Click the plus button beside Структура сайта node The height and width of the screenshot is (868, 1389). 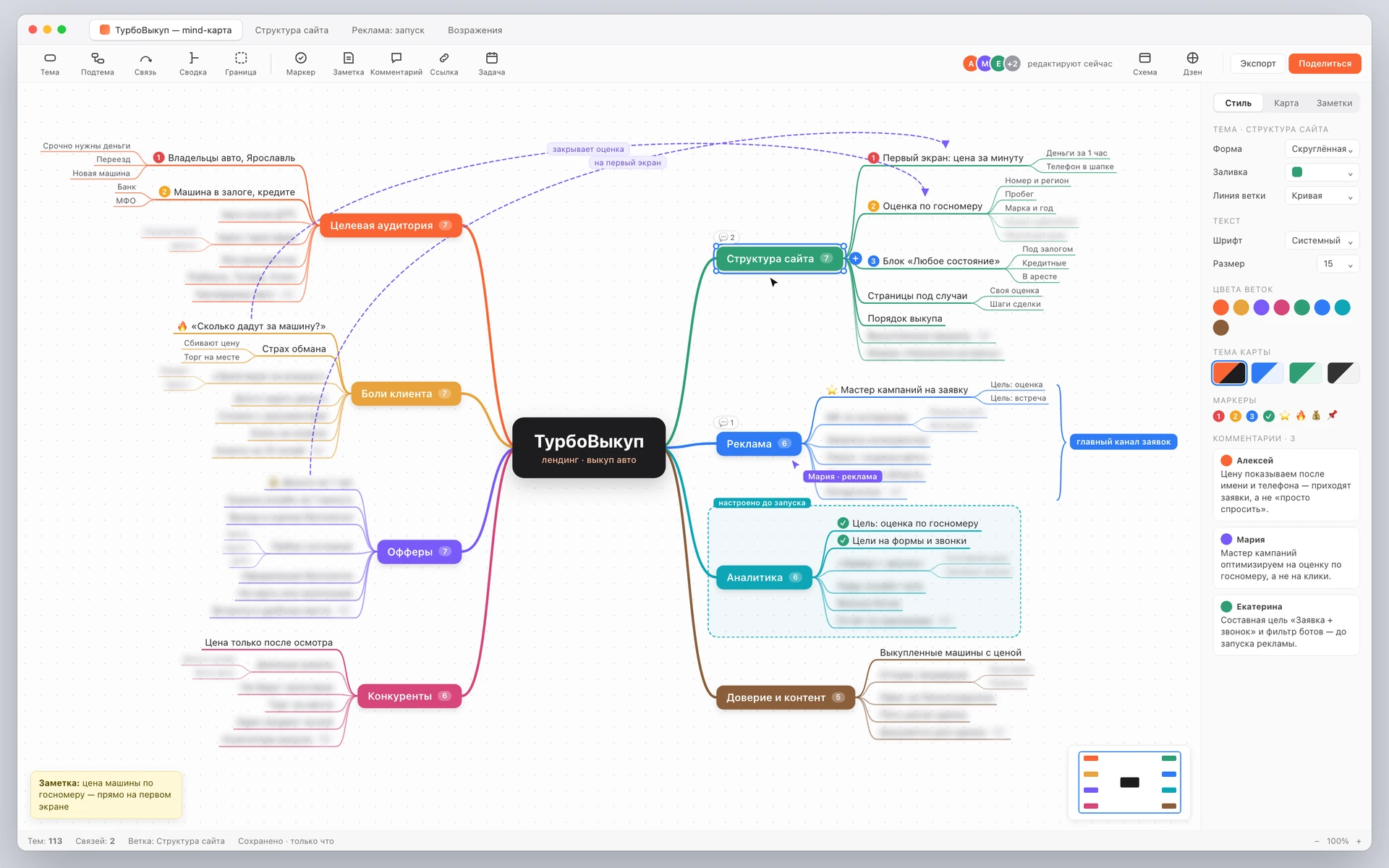[856, 258]
